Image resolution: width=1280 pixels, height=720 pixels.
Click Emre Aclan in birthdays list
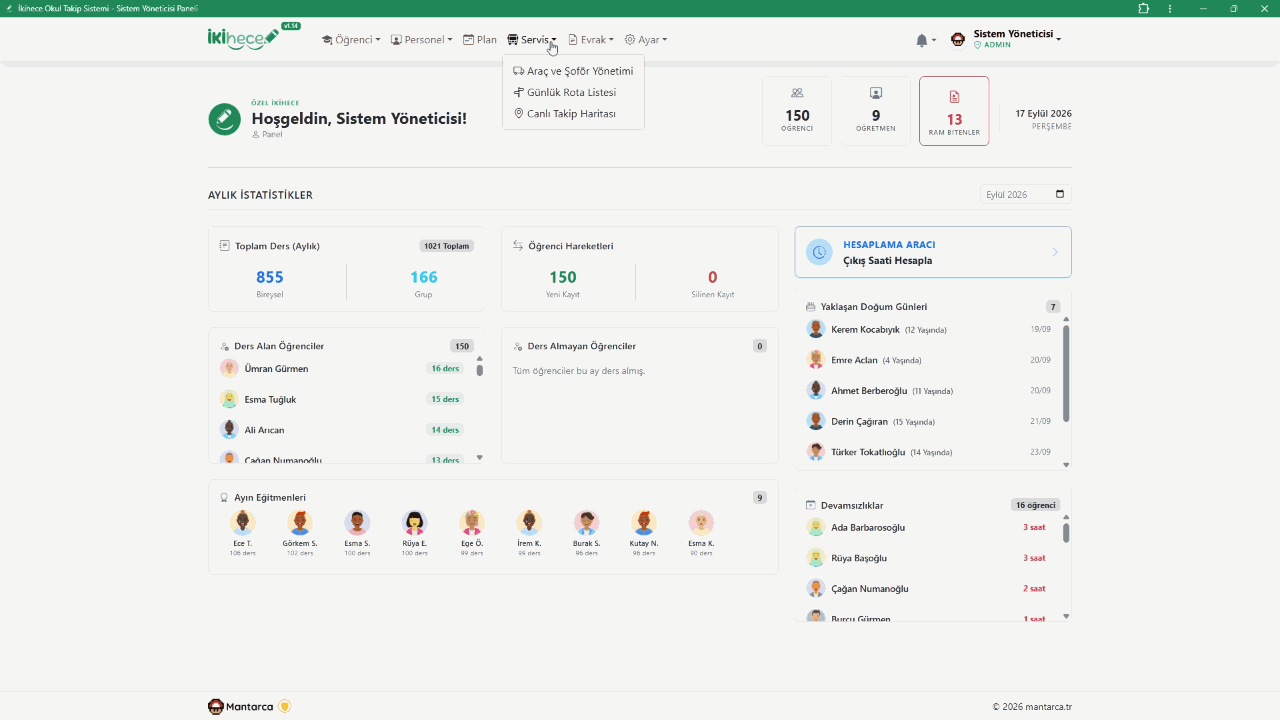coord(854,360)
